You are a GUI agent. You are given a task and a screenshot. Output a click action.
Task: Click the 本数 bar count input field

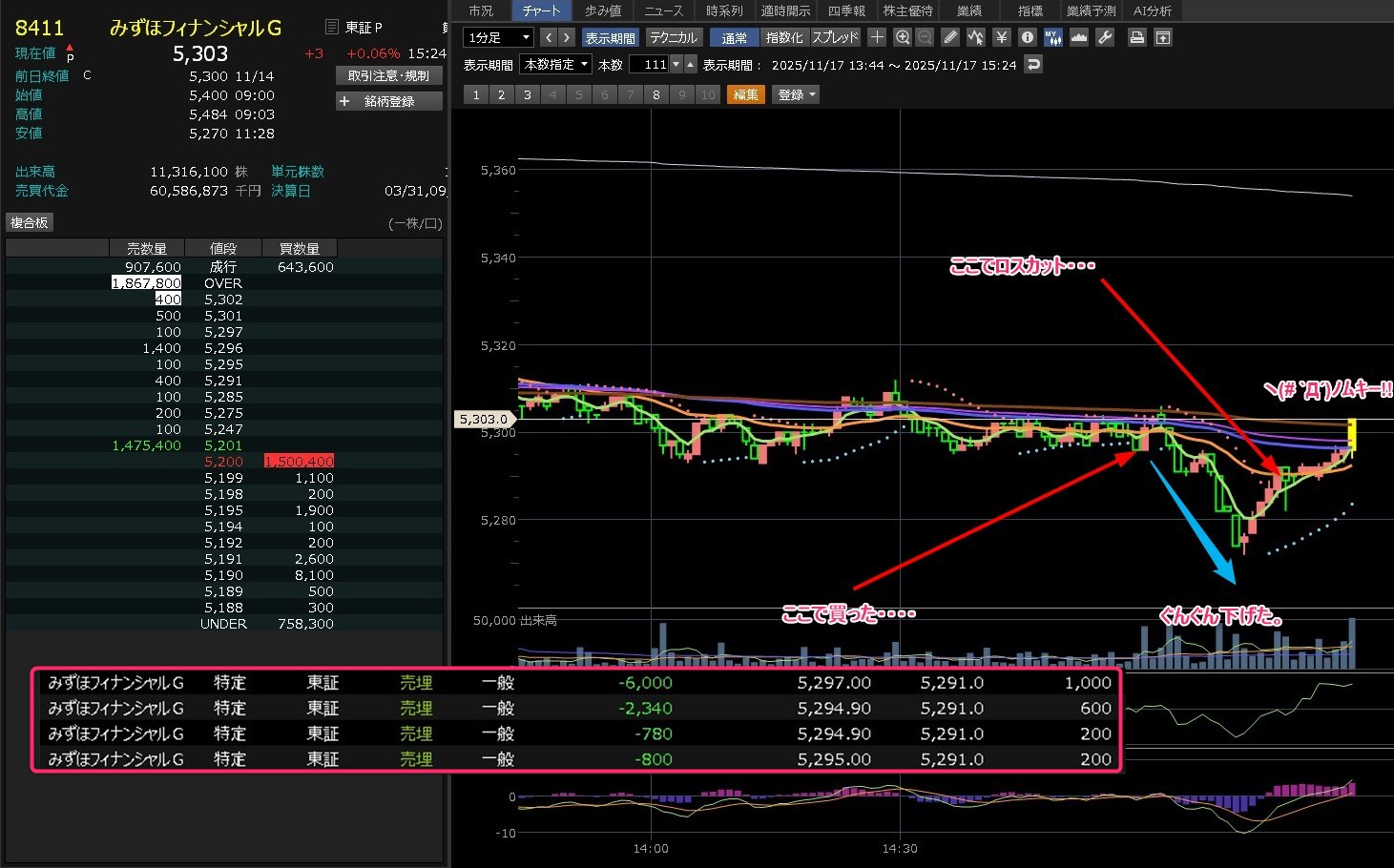tap(650, 65)
